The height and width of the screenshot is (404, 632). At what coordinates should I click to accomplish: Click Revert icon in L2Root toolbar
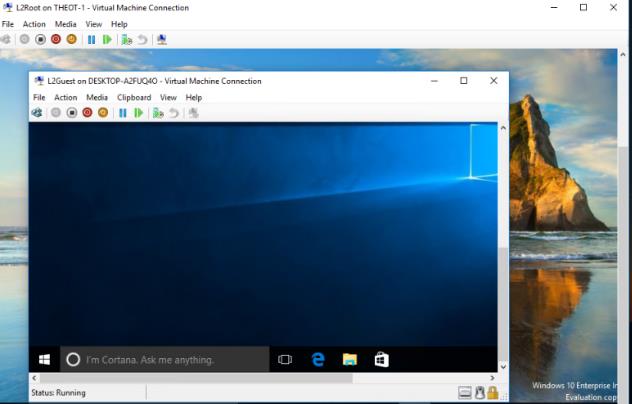[x=142, y=40]
